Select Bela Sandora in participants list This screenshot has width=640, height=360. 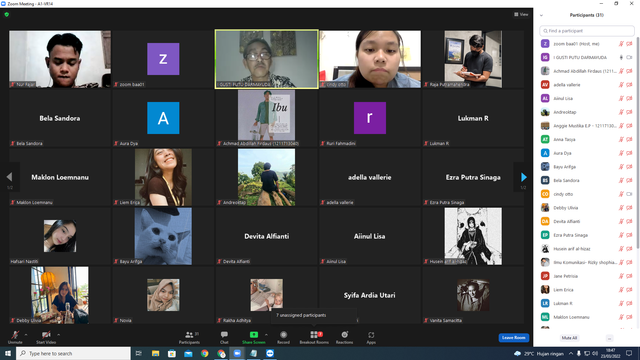(587, 180)
